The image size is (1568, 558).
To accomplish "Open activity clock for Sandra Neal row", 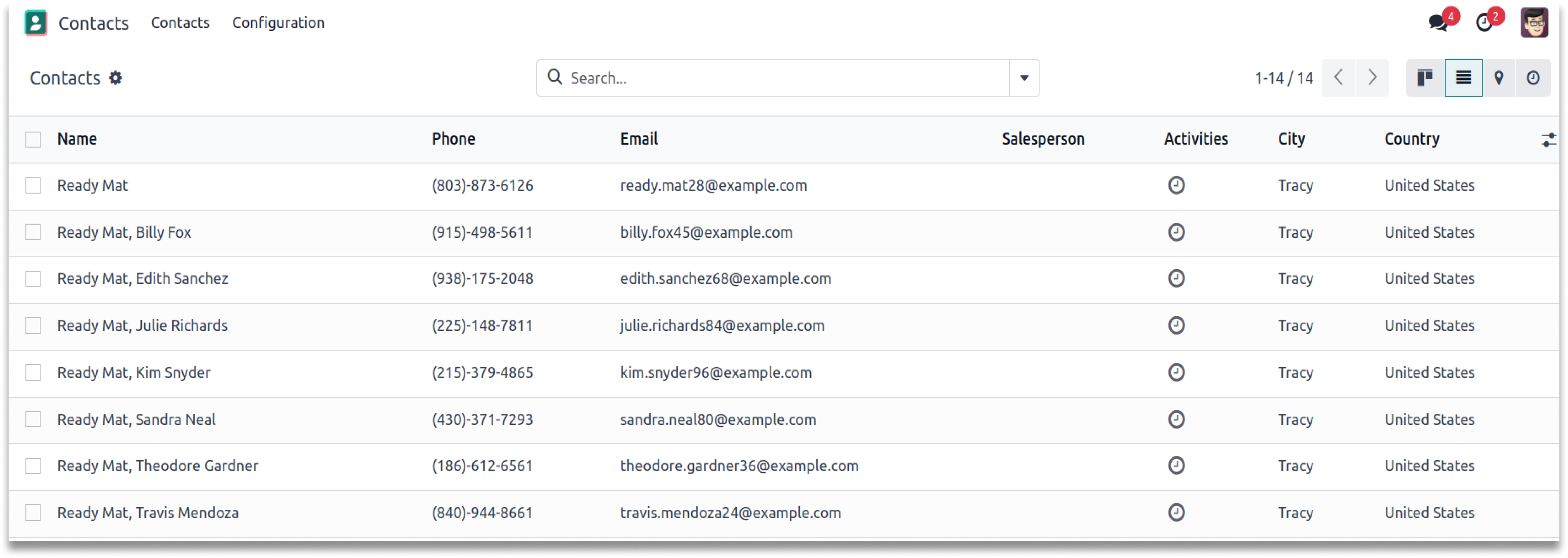I will (x=1176, y=419).
